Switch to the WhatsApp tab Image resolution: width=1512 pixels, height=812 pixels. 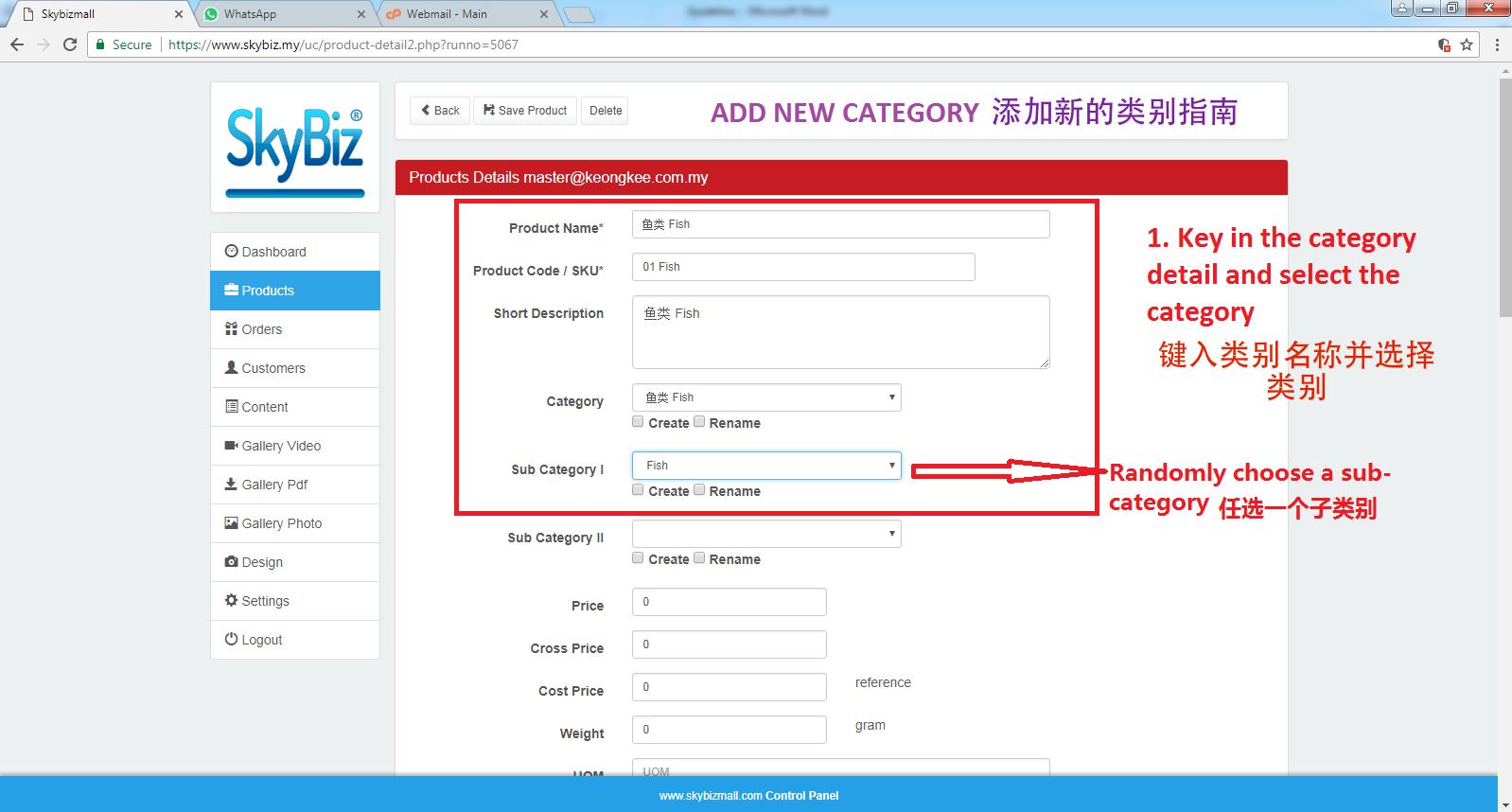[284, 14]
